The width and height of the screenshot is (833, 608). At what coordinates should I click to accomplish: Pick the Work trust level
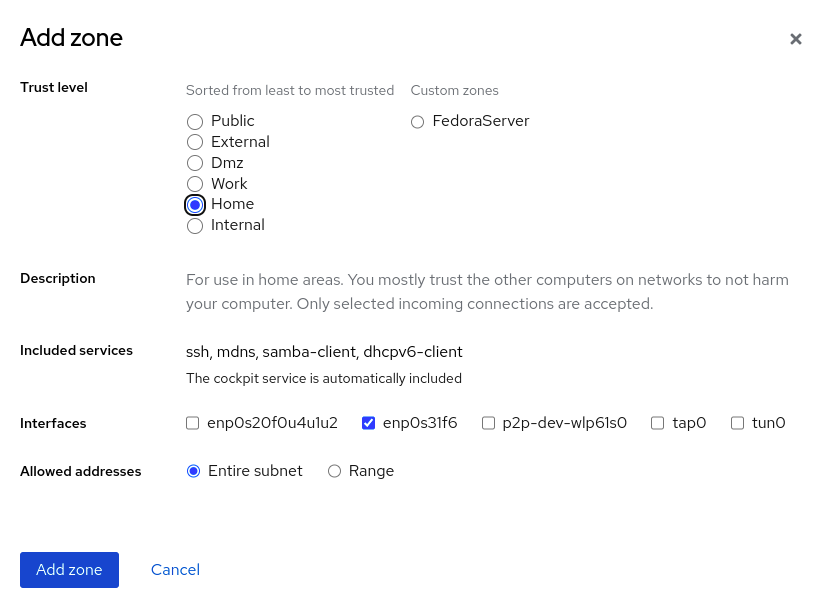tap(195, 184)
